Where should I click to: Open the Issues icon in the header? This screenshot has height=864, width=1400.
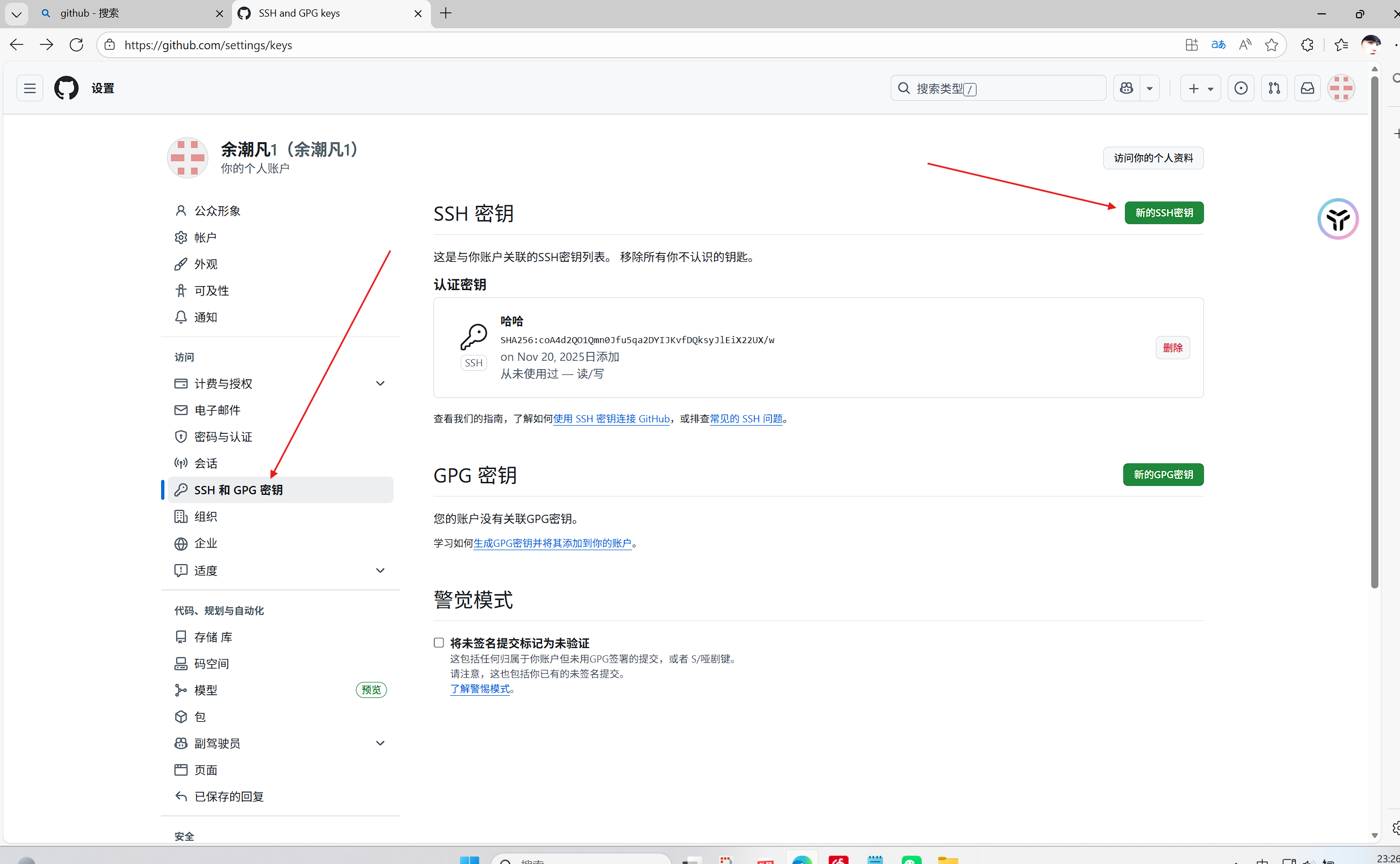tap(1240, 87)
